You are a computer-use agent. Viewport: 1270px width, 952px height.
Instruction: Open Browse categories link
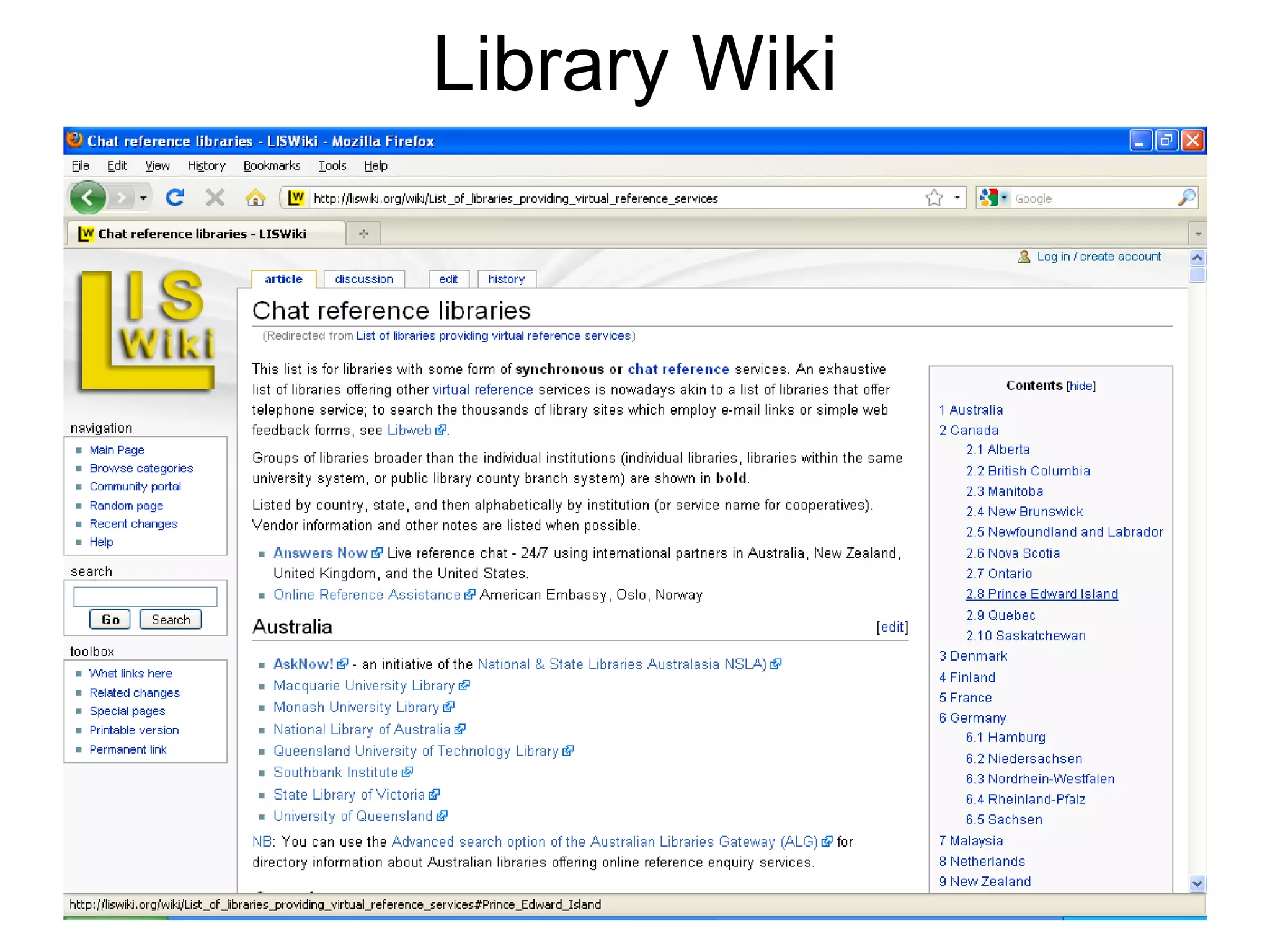(x=141, y=468)
